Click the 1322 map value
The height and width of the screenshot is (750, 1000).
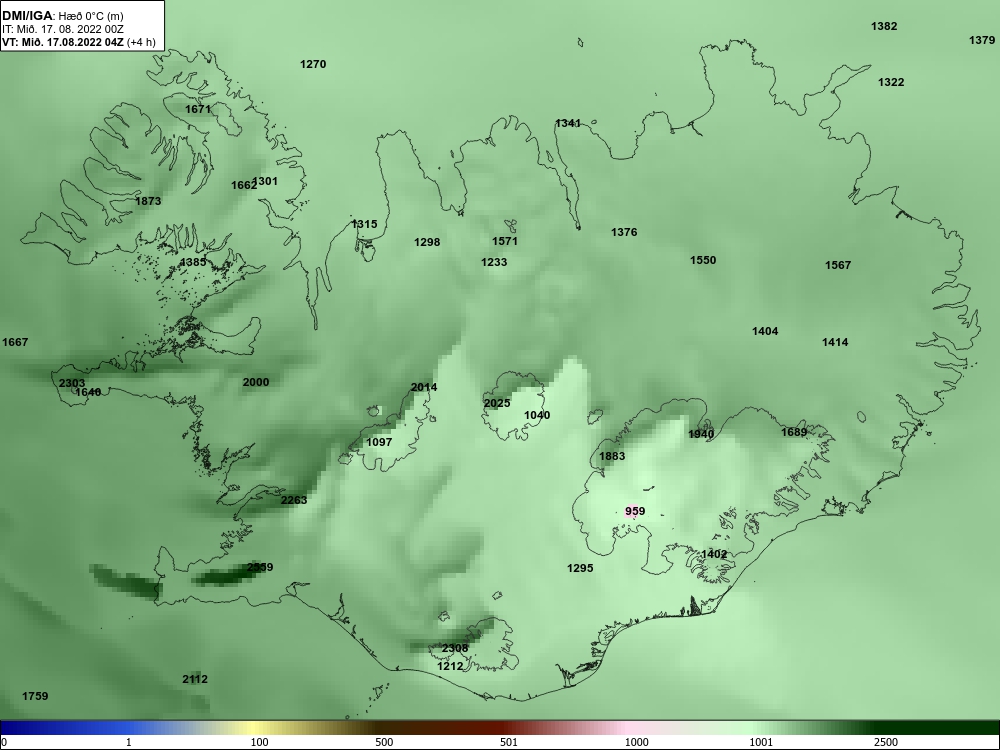(891, 82)
